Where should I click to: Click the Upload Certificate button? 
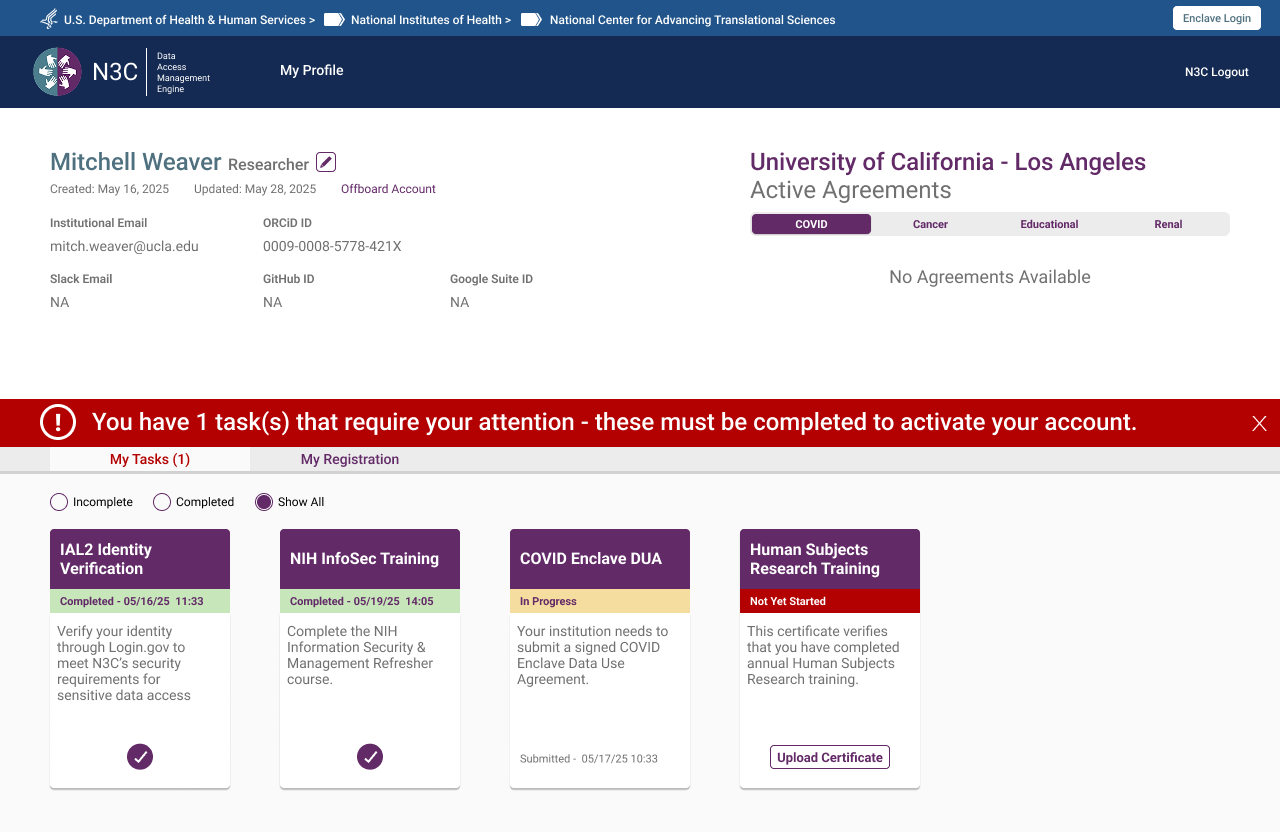(x=829, y=757)
